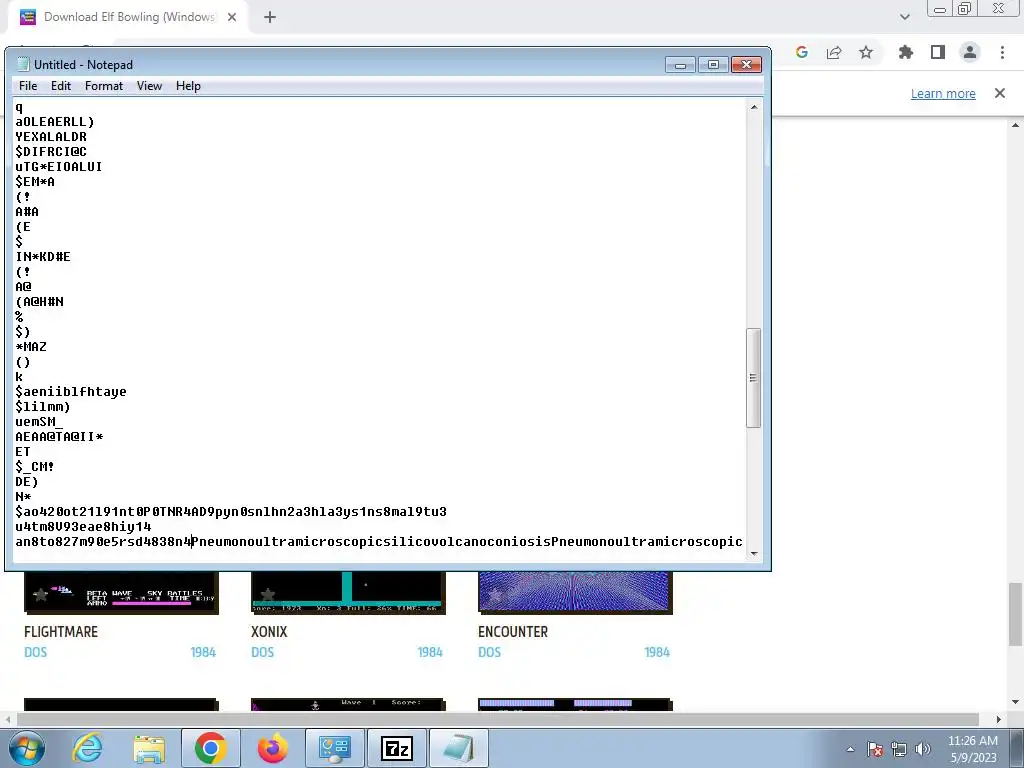1024x768 pixels.
Task: Open the Flightmare game thumbnail
Action: [x=121, y=593]
